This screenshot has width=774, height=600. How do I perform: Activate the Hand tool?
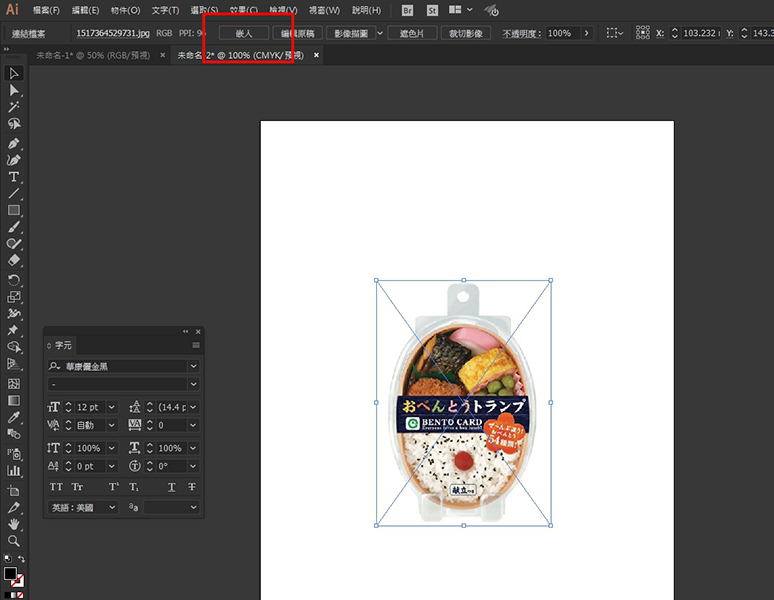click(x=14, y=524)
